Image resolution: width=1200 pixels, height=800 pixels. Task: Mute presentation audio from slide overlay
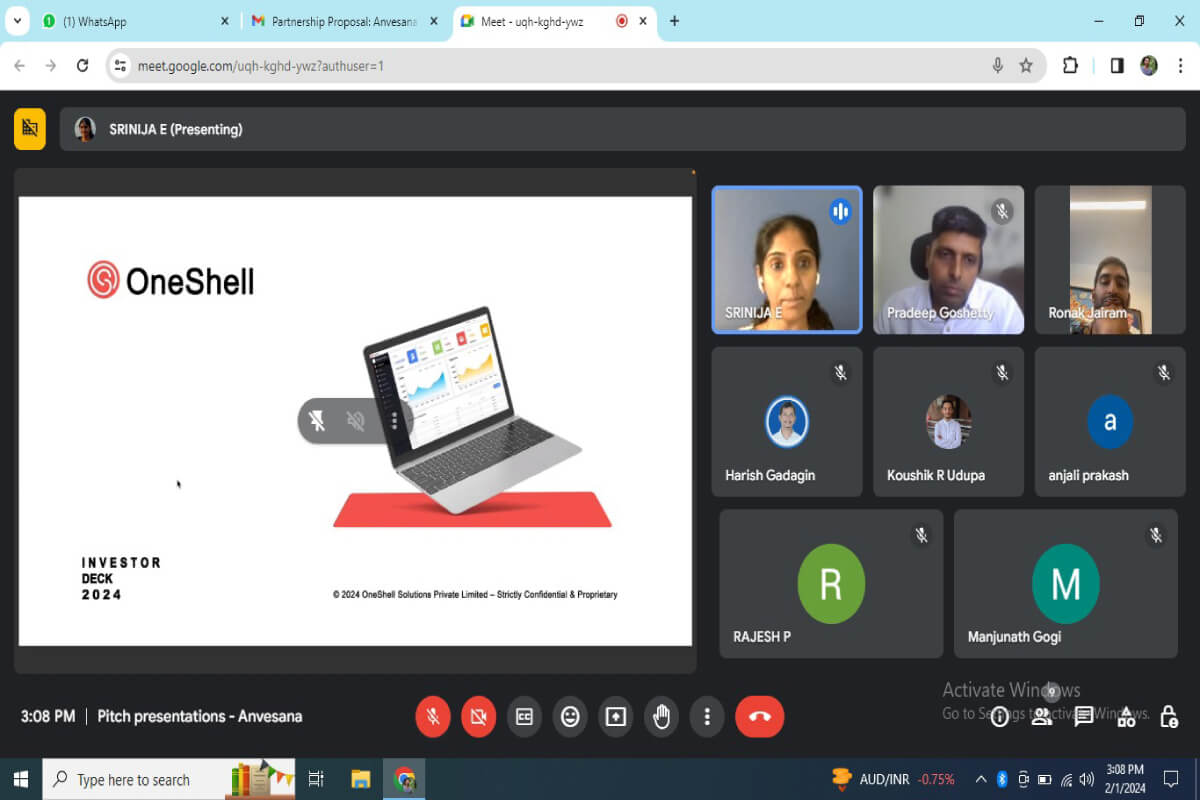coord(356,421)
